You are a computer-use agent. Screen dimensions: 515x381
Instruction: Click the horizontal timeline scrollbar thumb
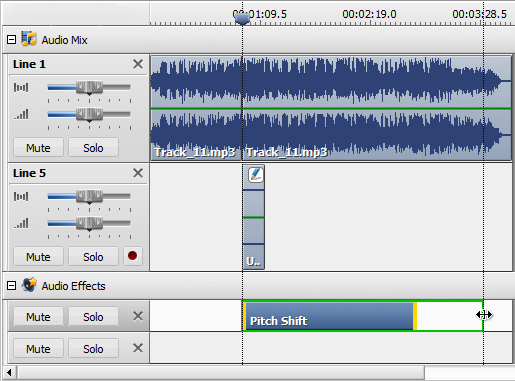coord(221,372)
